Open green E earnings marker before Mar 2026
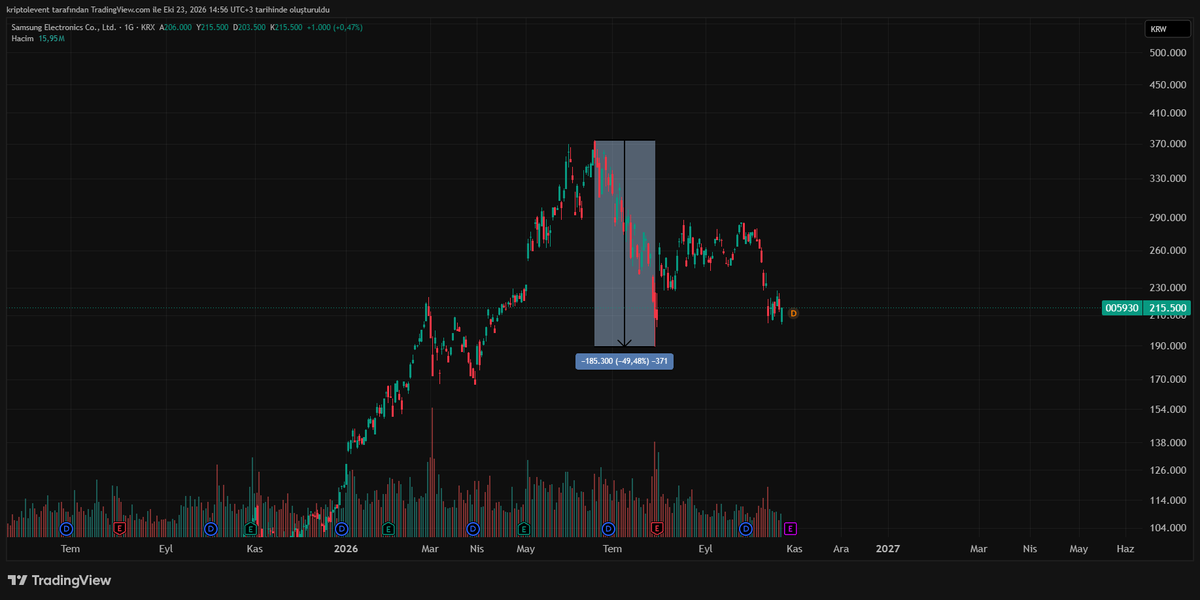 coord(388,527)
